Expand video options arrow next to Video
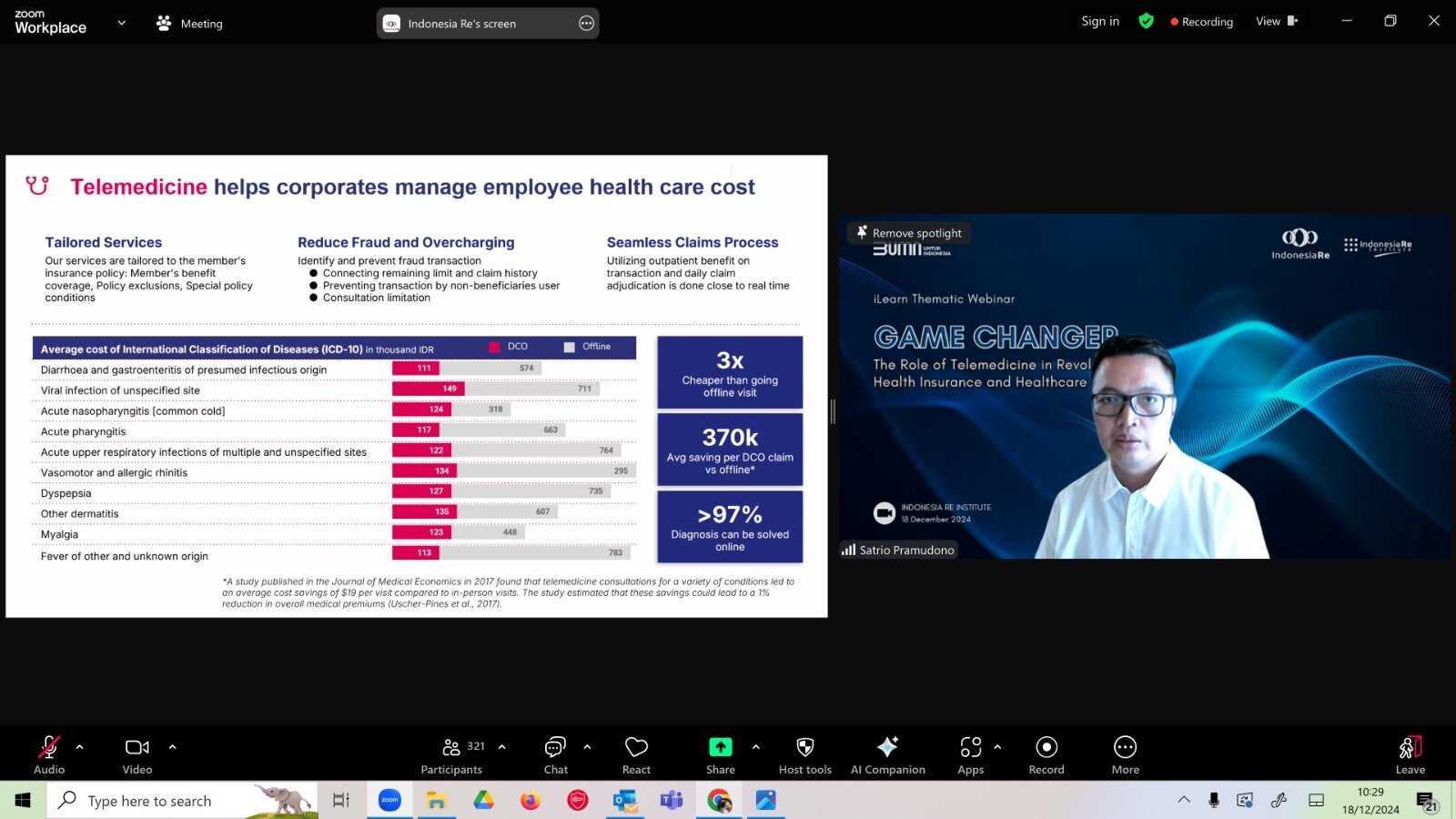The image size is (1456, 819). [172, 747]
